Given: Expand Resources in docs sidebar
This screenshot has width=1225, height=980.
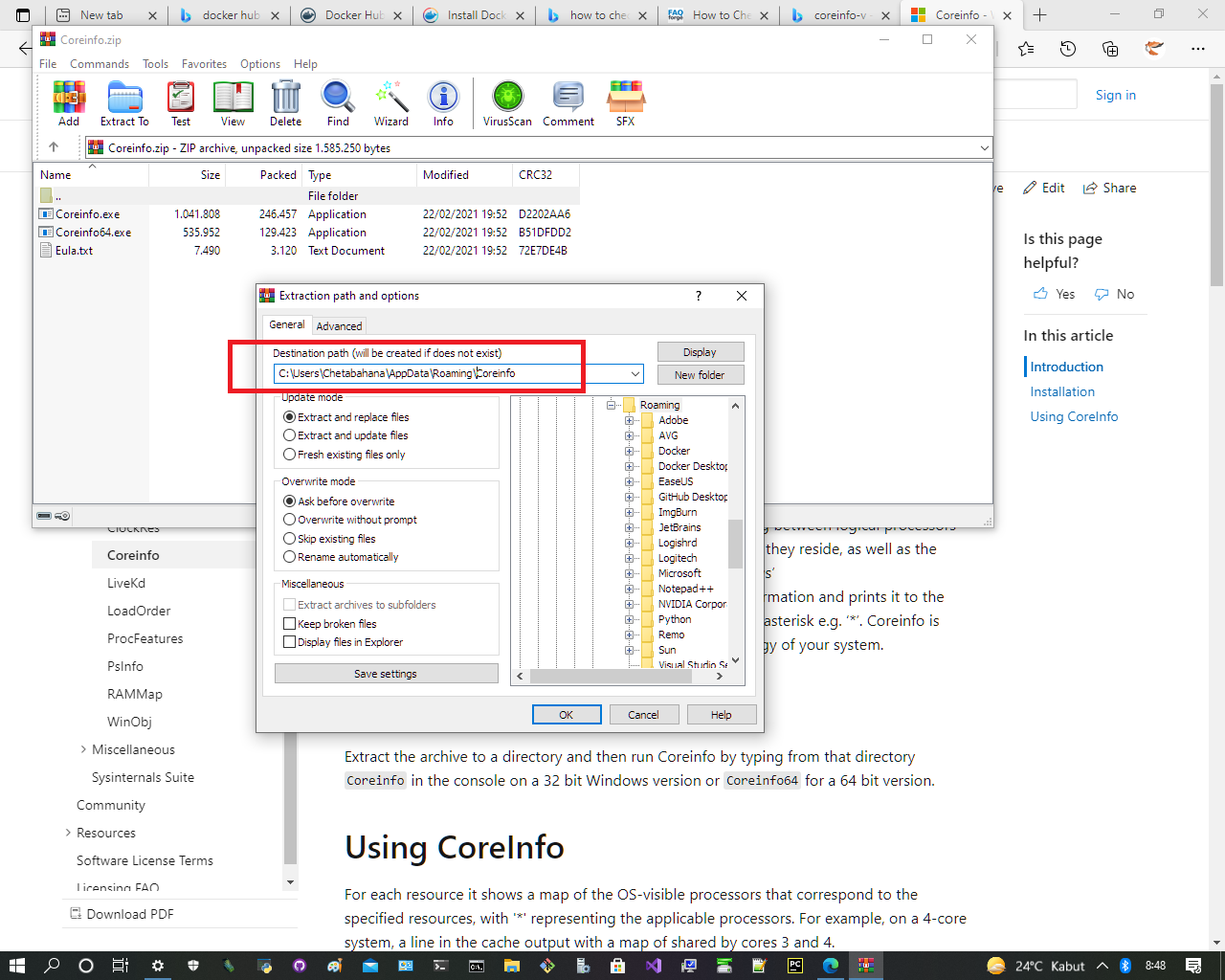Looking at the screenshot, I should tap(68, 833).
